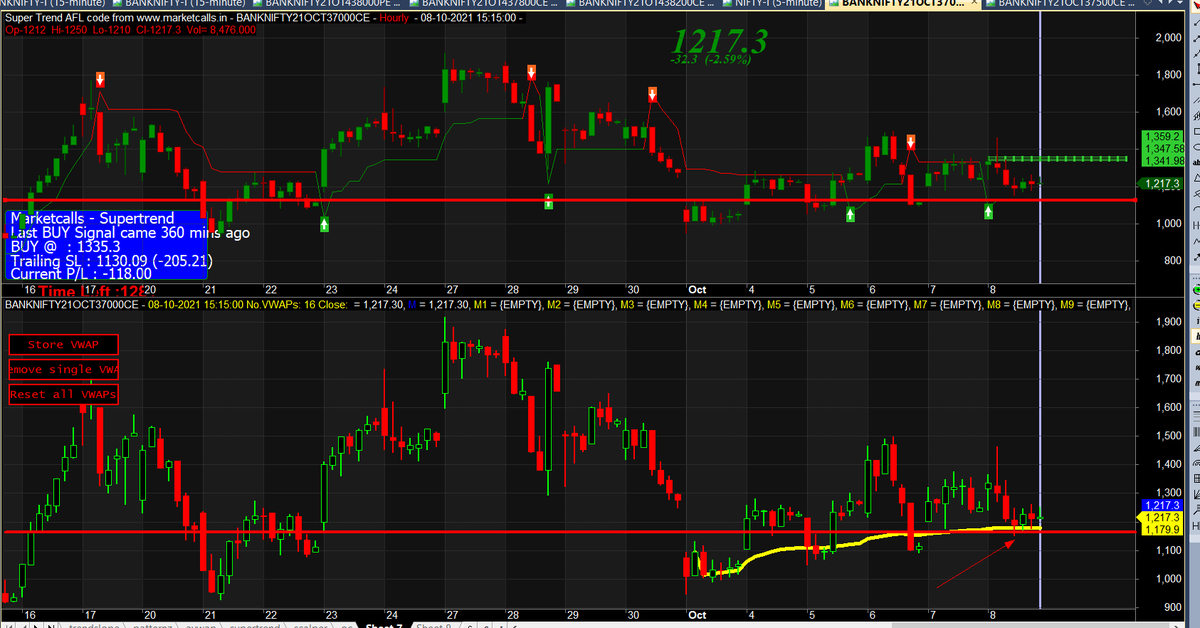Select the Sheet 7 tab
The width and height of the screenshot is (1200, 628).
(x=383, y=624)
